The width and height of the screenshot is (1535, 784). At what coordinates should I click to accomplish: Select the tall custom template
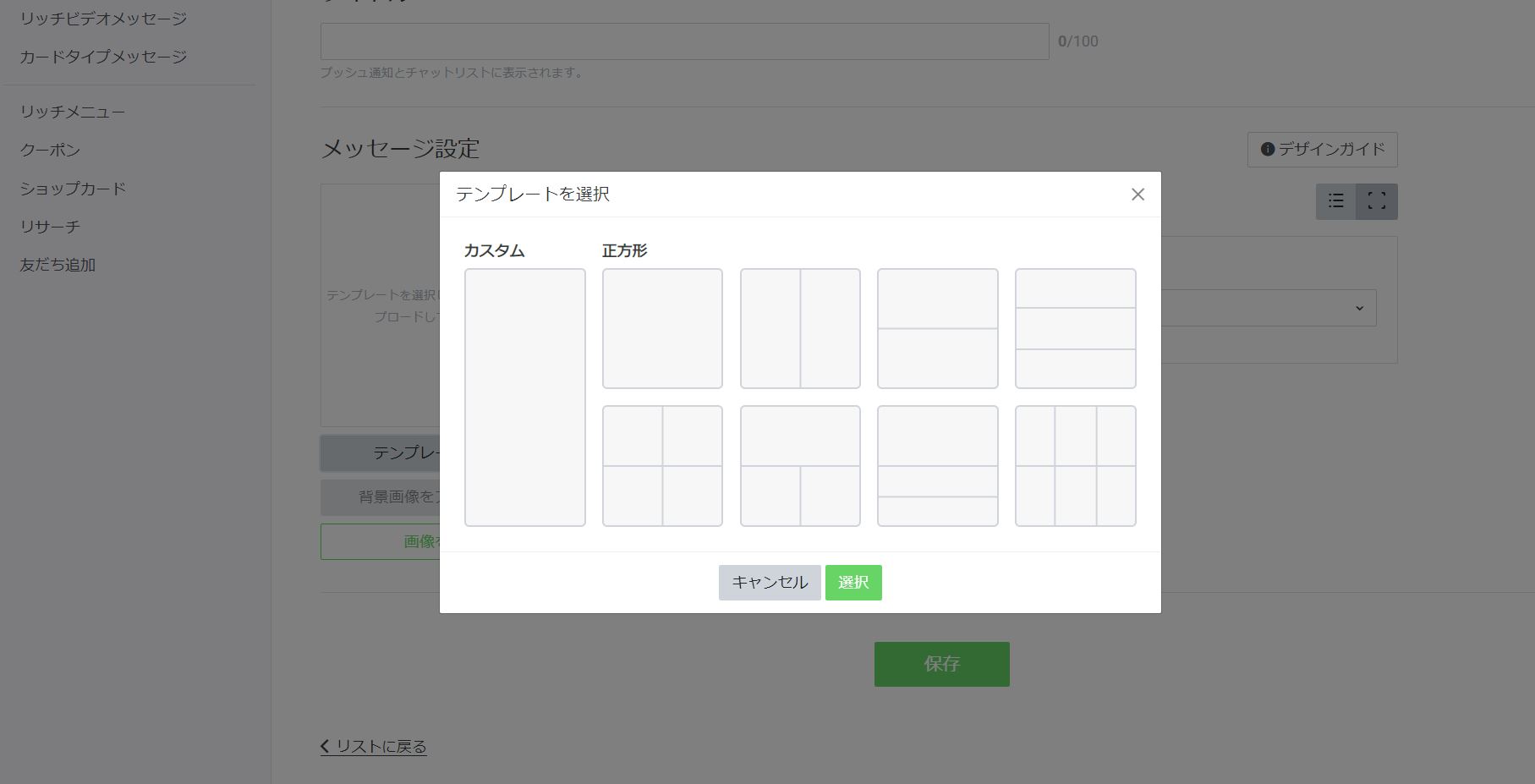(x=524, y=397)
